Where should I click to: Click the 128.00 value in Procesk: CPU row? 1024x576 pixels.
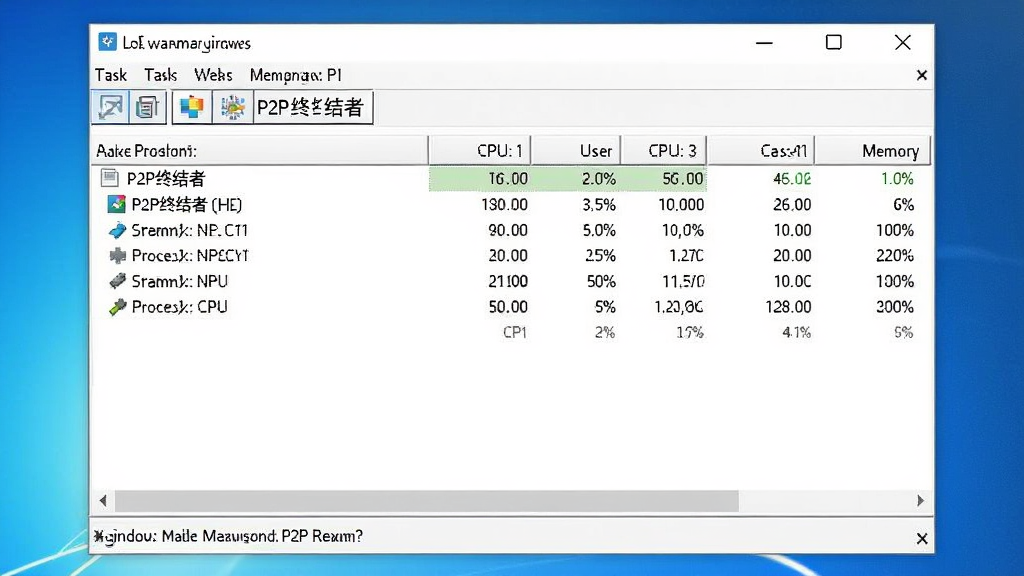(788, 307)
